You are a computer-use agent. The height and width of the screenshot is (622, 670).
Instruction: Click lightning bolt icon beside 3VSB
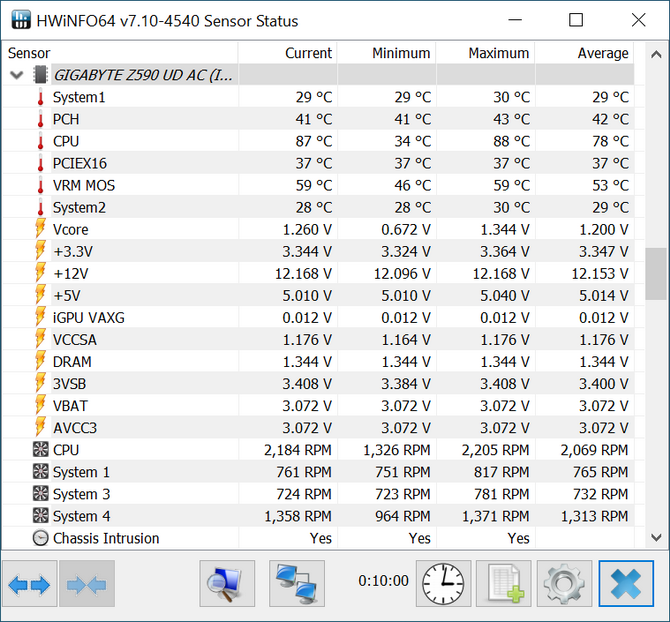tap(40, 383)
